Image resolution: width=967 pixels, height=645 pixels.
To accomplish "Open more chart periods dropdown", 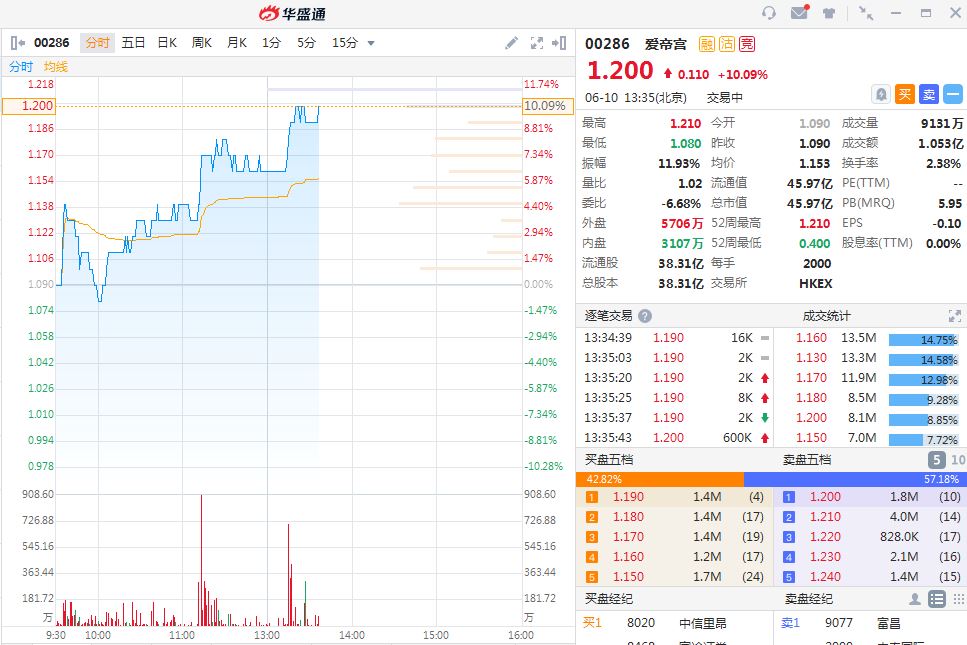I will click(x=371, y=43).
